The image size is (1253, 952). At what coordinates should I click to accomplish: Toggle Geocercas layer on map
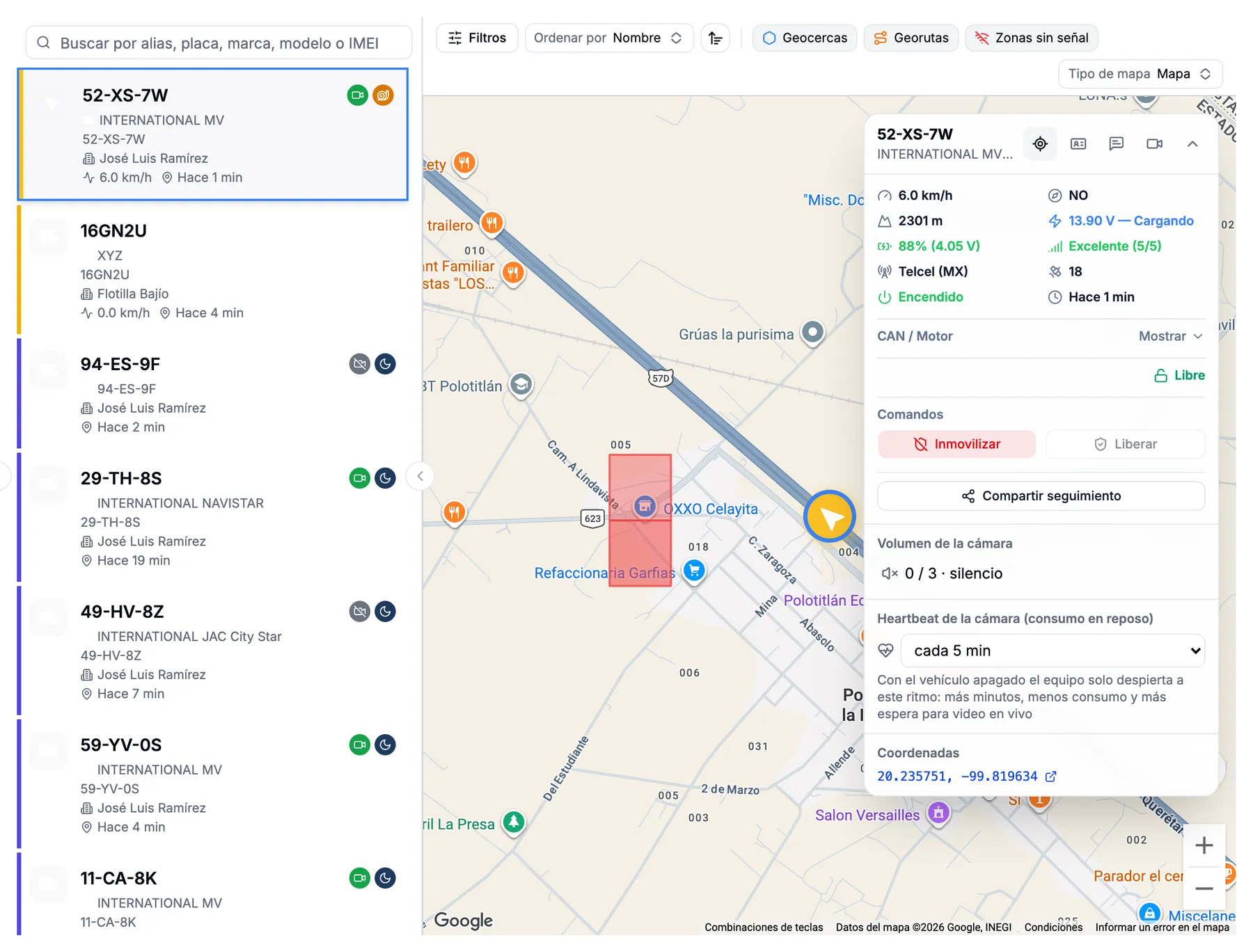(x=805, y=38)
